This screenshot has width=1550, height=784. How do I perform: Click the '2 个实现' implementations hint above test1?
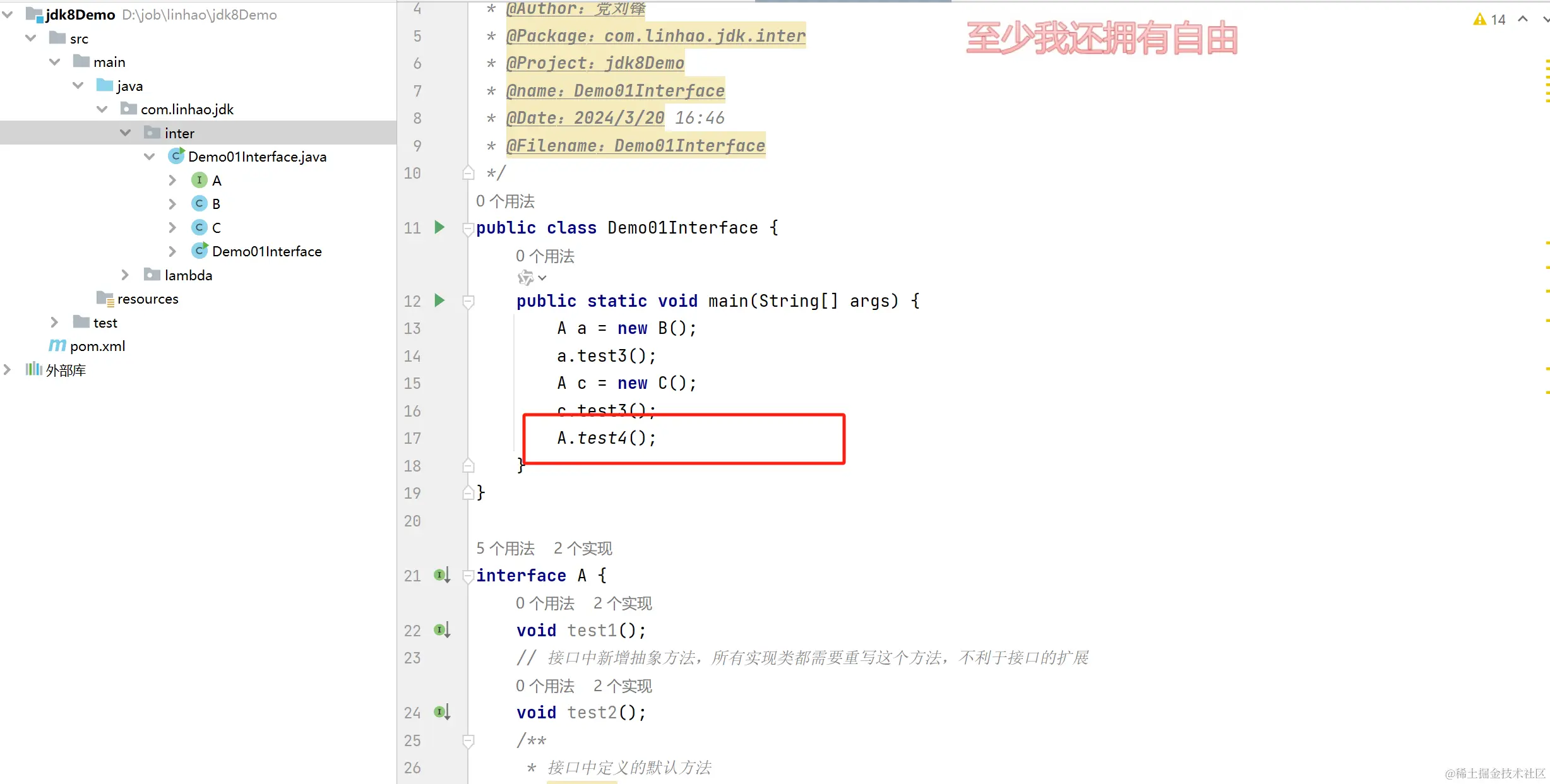pos(622,603)
